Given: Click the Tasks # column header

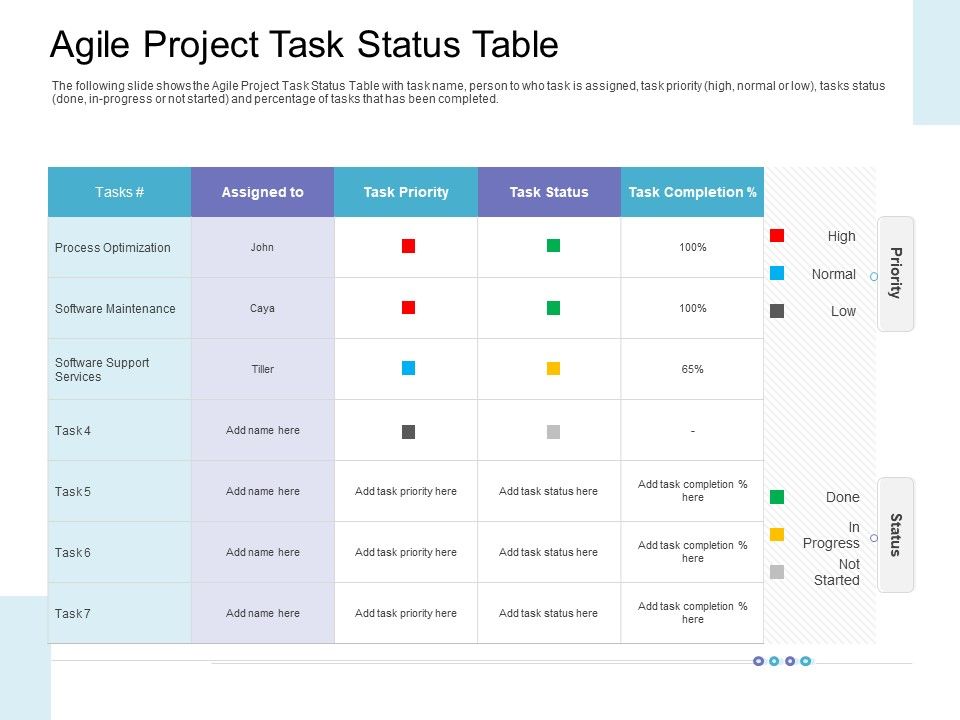Looking at the screenshot, I should (119, 192).
